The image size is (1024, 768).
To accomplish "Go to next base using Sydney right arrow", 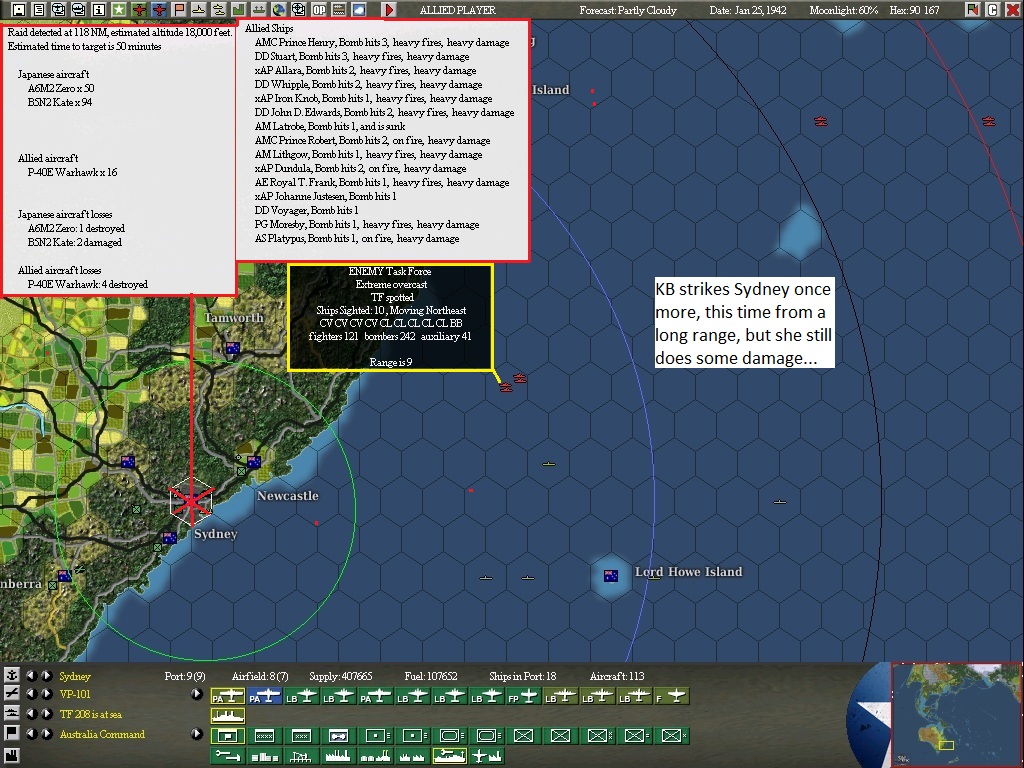I will tap(47, 675).
